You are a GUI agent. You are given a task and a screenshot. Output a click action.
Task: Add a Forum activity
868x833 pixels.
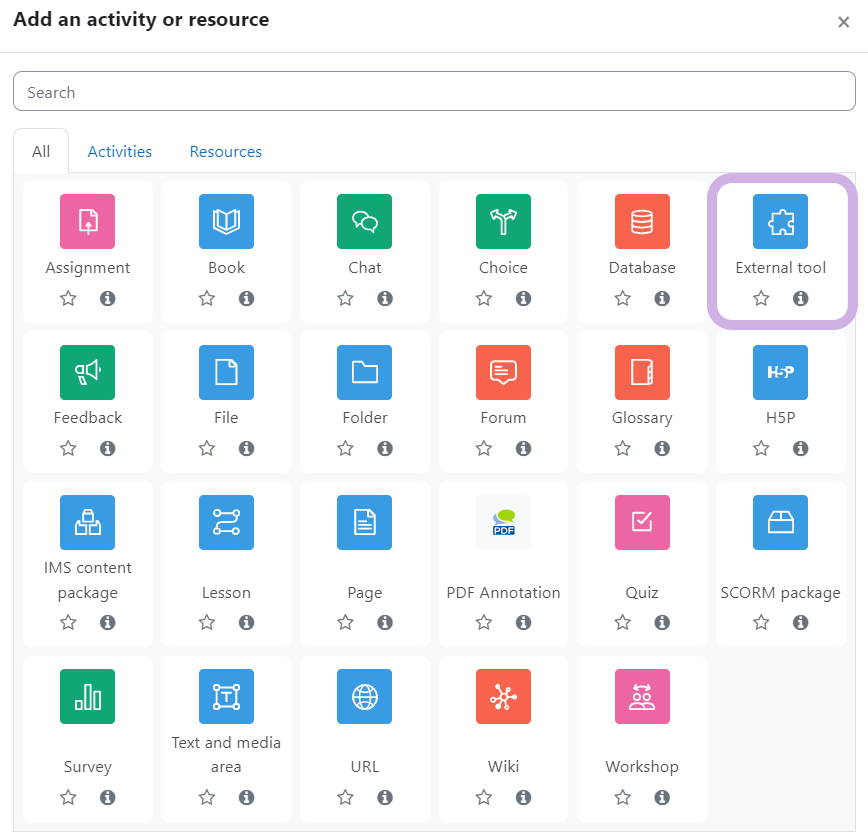503,372
